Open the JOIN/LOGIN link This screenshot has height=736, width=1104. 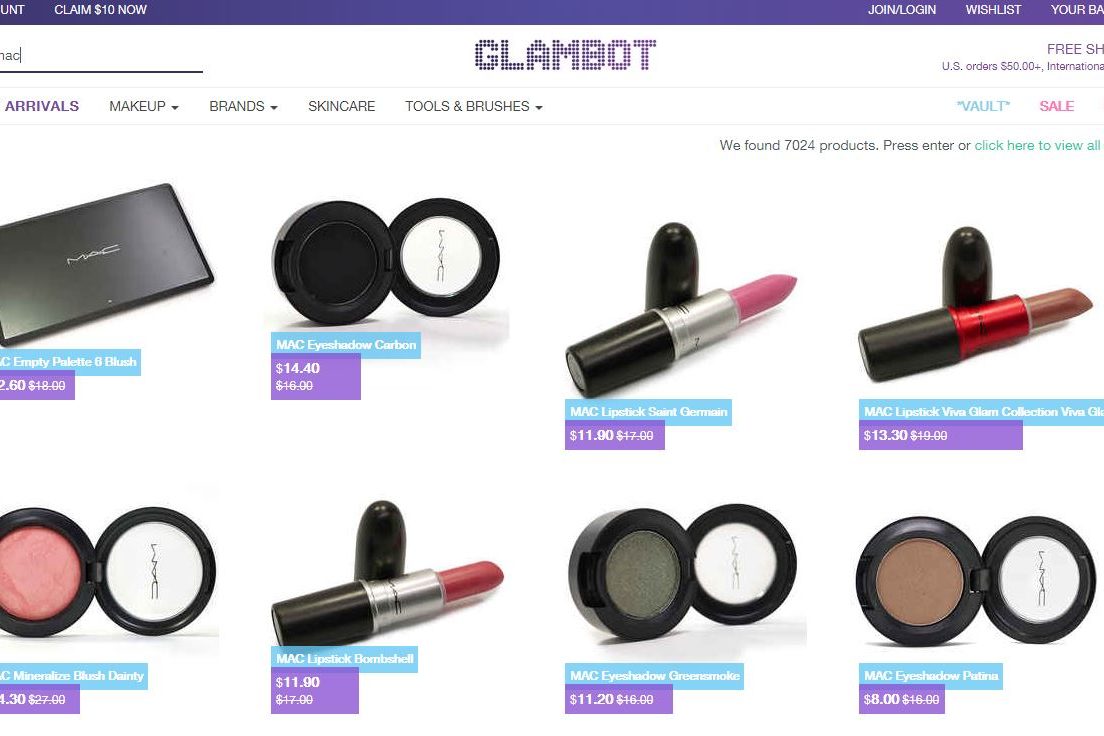point(901,10)
